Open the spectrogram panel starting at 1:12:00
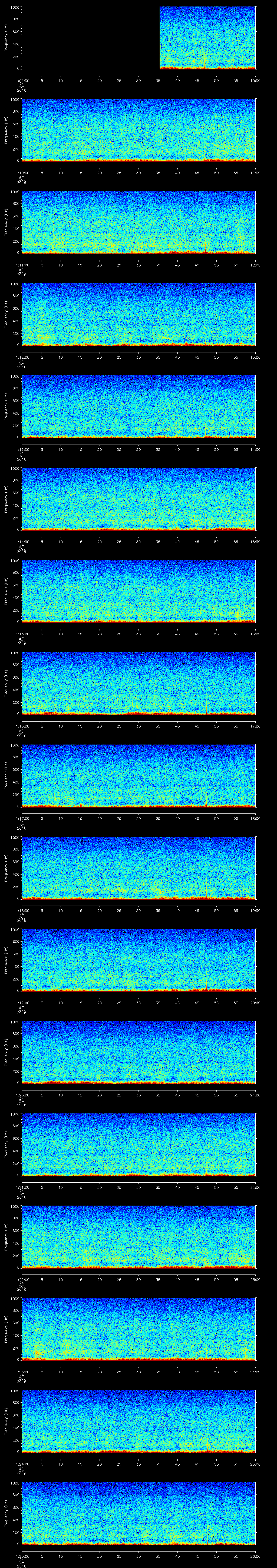 (139, 314)
